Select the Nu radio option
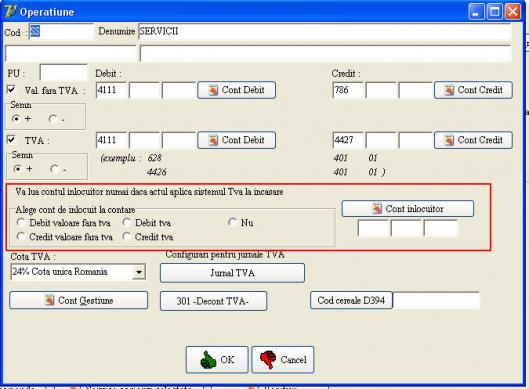 (x=232, y=222)
